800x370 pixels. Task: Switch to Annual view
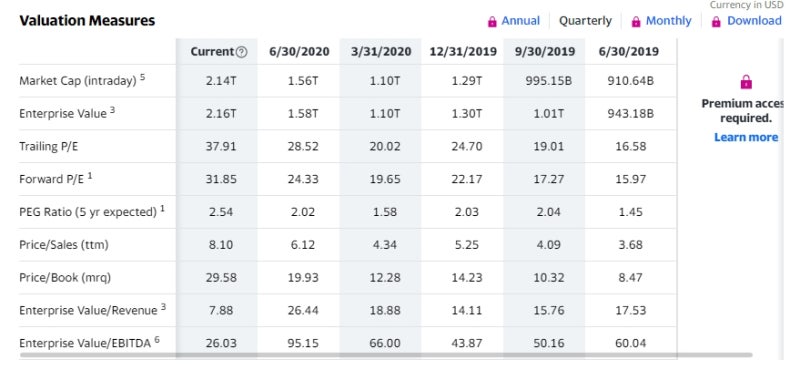click(x=520, y=21)
